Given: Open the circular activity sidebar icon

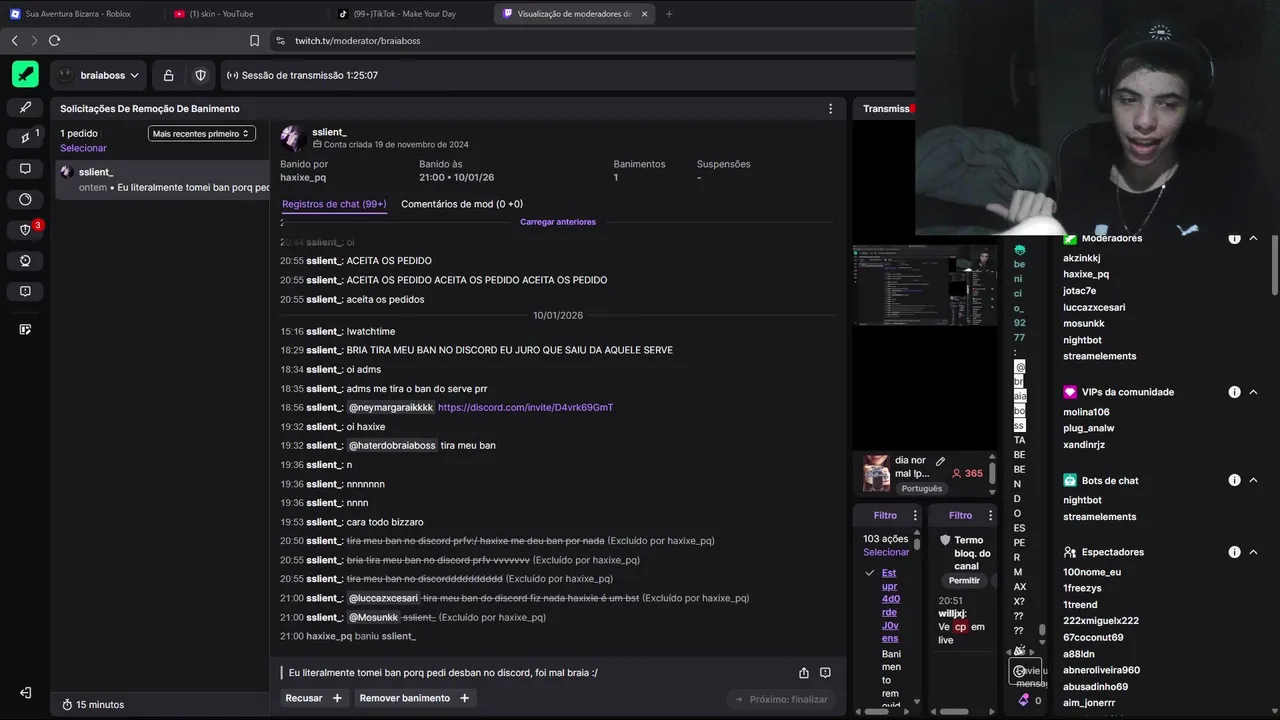Looking at the screenshot, I should (x=25, y=199).
